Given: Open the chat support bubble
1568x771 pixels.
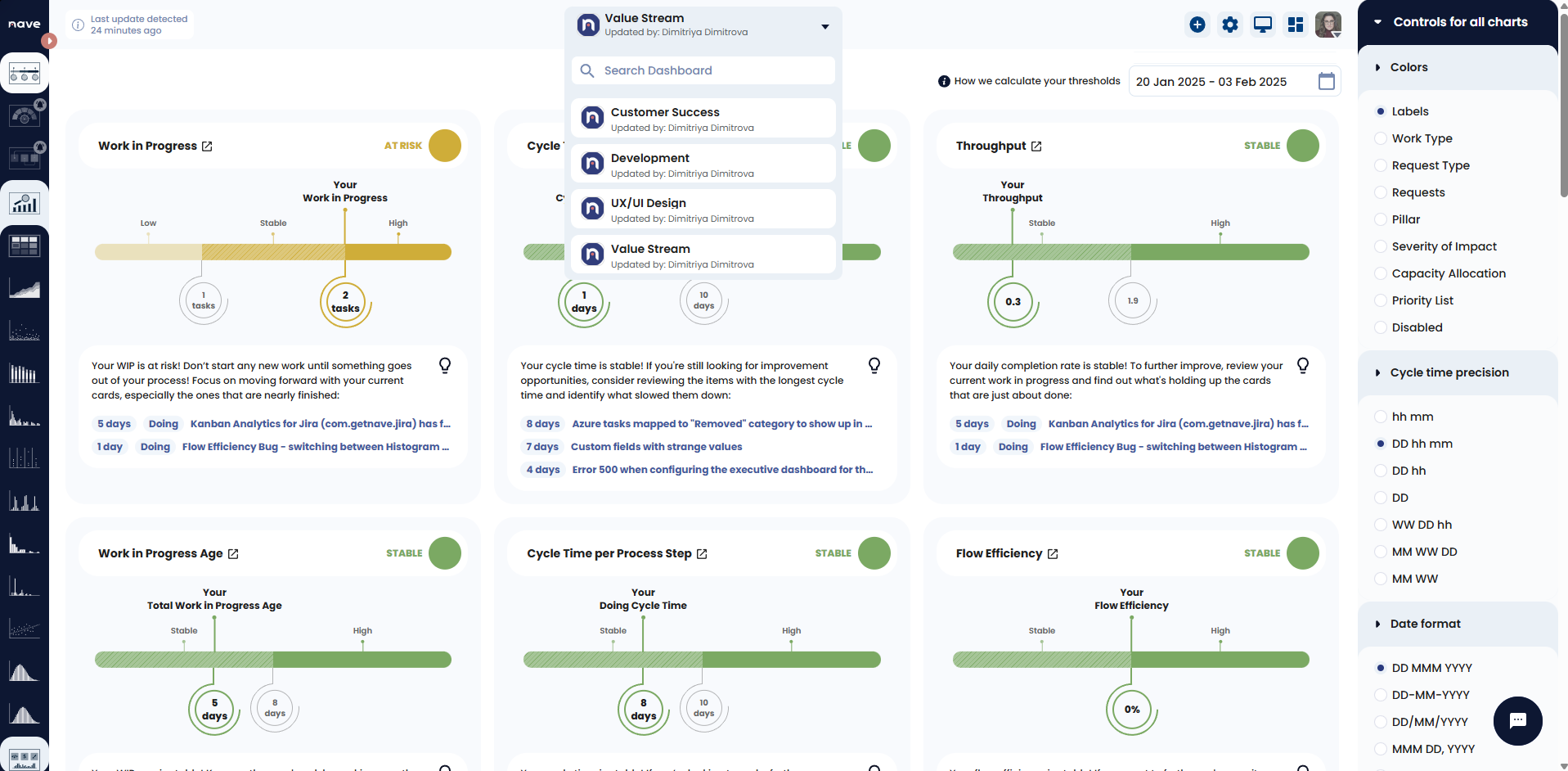Looking at the screenshot, I should point(1517,720).
